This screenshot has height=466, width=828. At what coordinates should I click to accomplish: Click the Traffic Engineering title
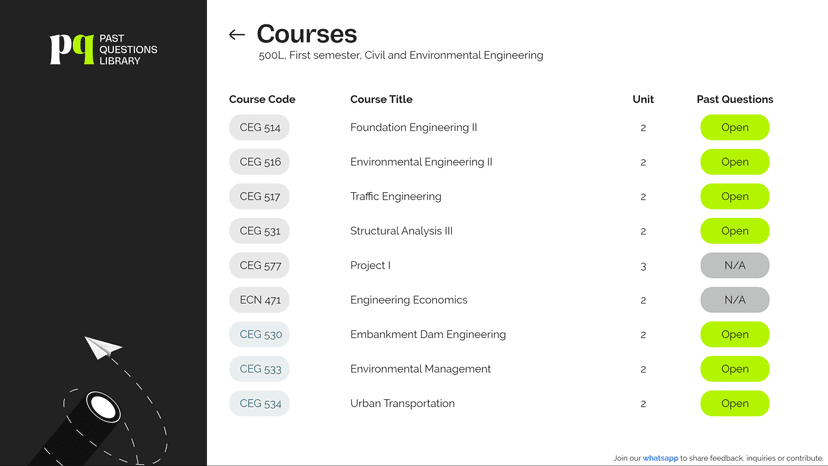[396, 197]
